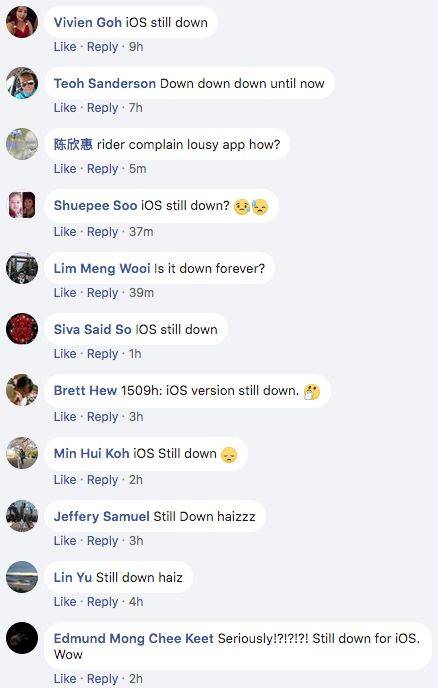Click Min Hui Koh's avatar

[22, 453]
